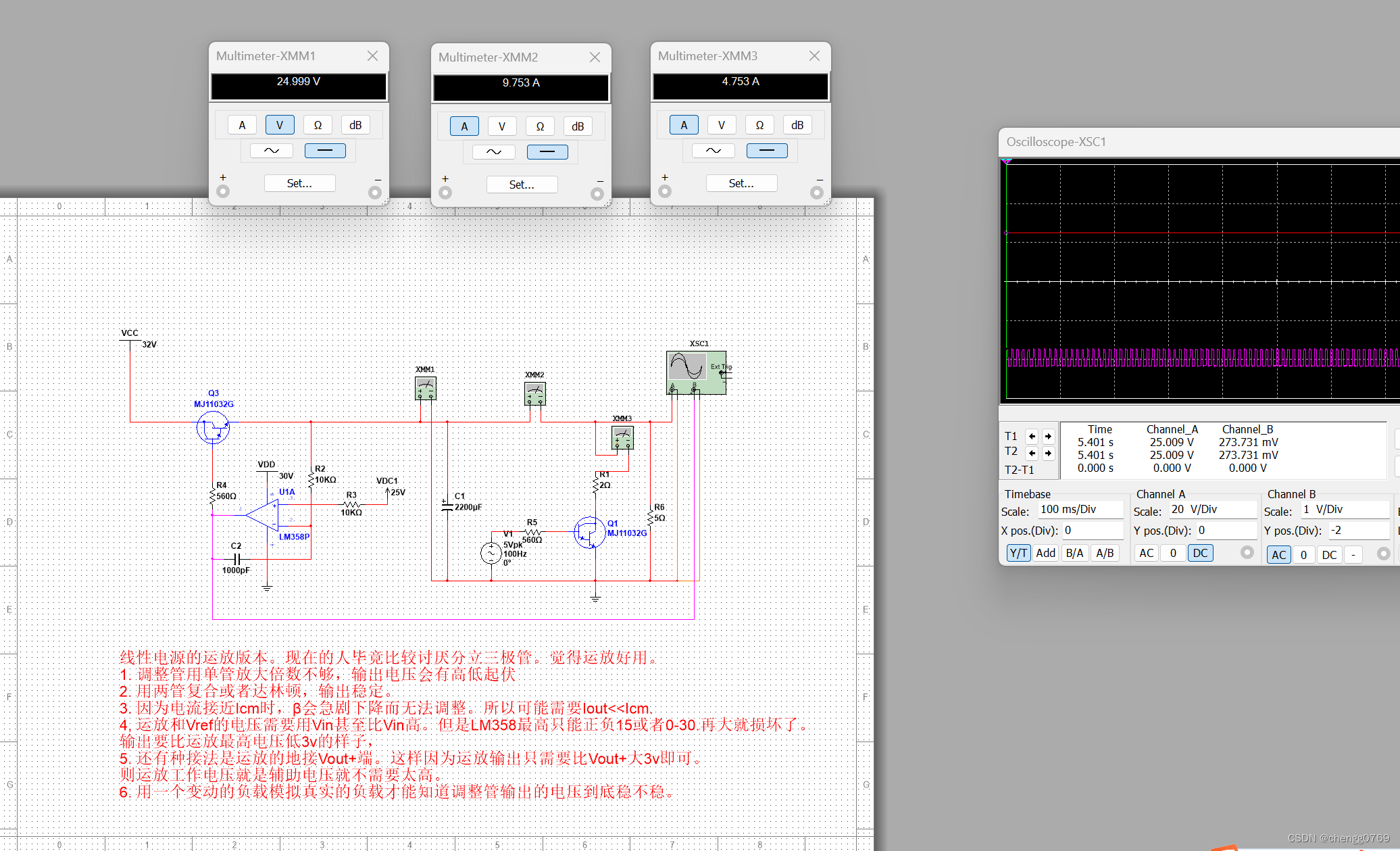
Task: Click Timebase Scale 100 ms/Div field
Action: pos(1080,510)
